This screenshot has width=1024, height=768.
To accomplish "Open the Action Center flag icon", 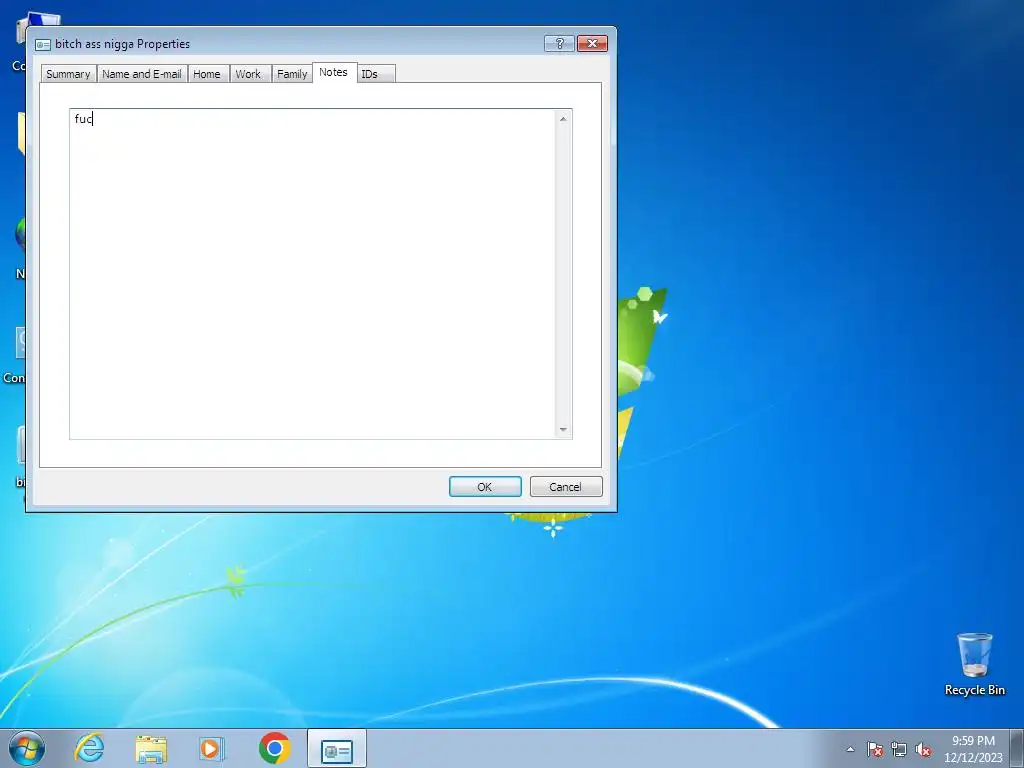I will point(875,749).
